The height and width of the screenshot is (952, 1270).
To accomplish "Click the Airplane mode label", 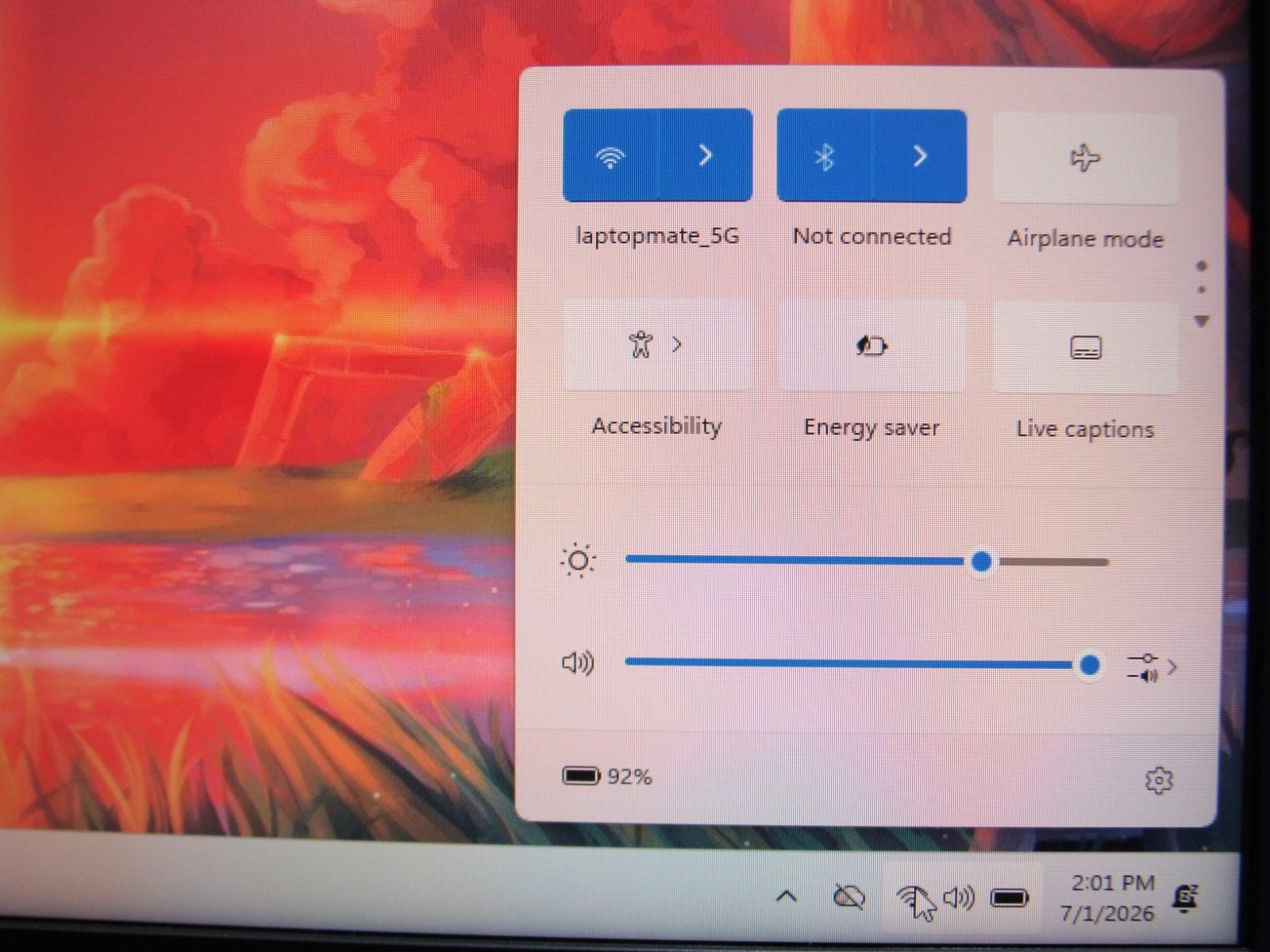I will pyautogui.click(x=1085, y=239).
